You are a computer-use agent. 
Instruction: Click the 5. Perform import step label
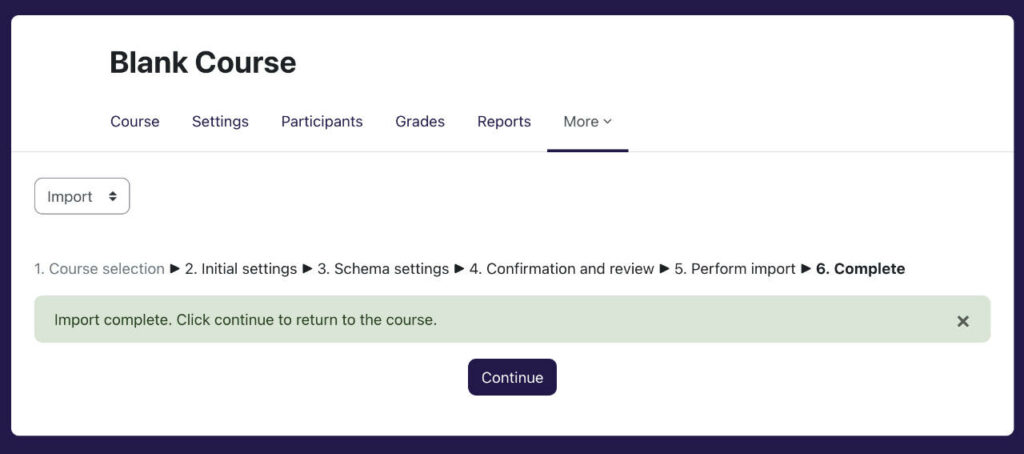(735, 269)
